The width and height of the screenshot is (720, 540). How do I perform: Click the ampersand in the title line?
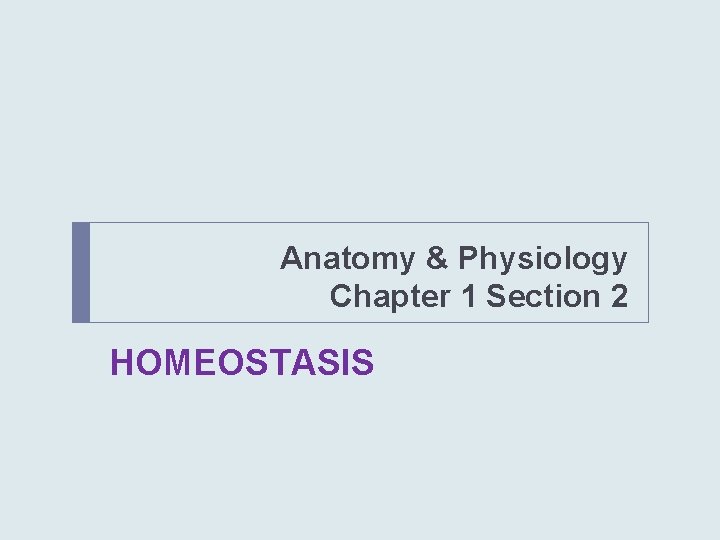[437, 259]
